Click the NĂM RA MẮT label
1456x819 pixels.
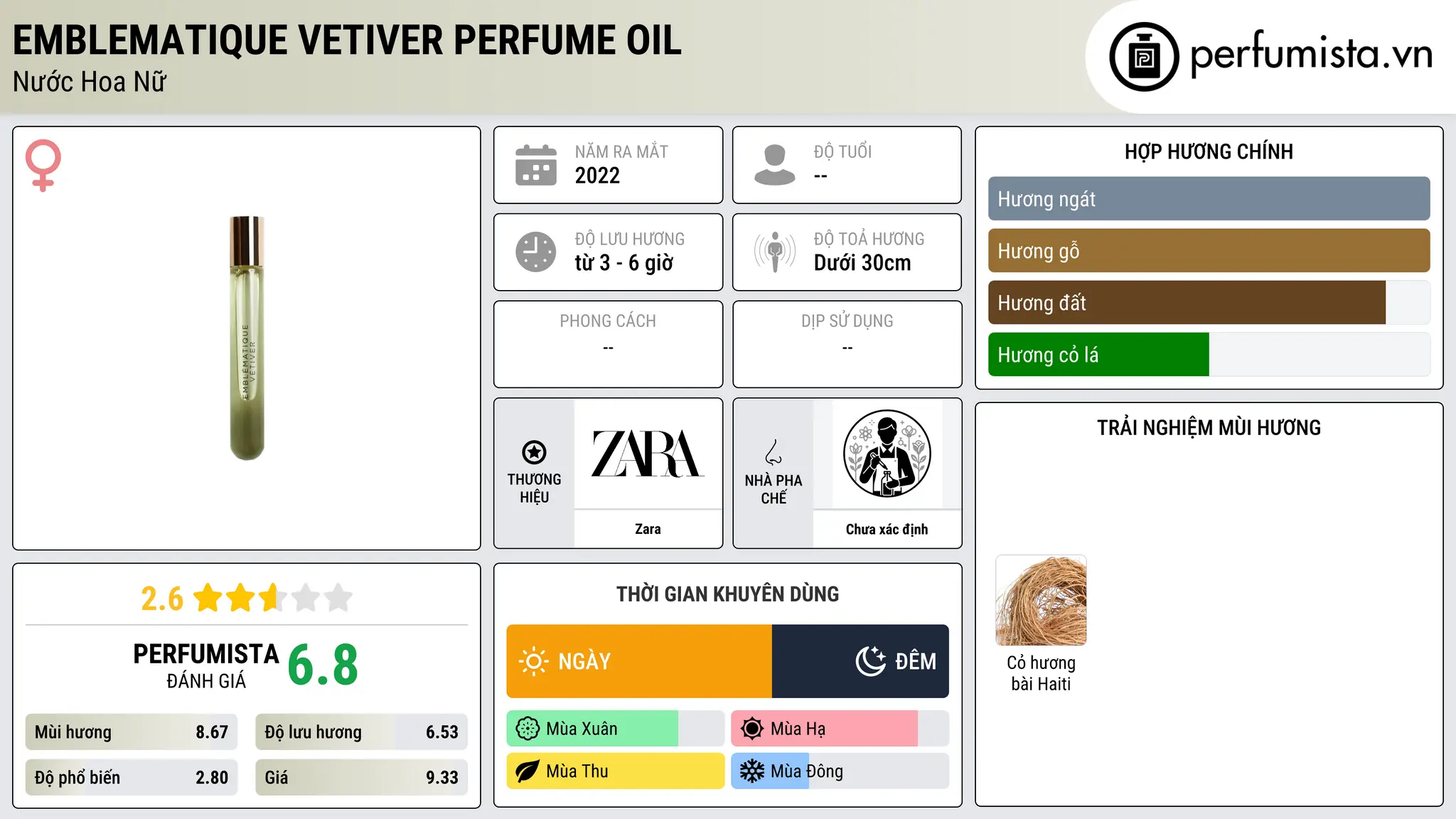(x=621, y=151)
